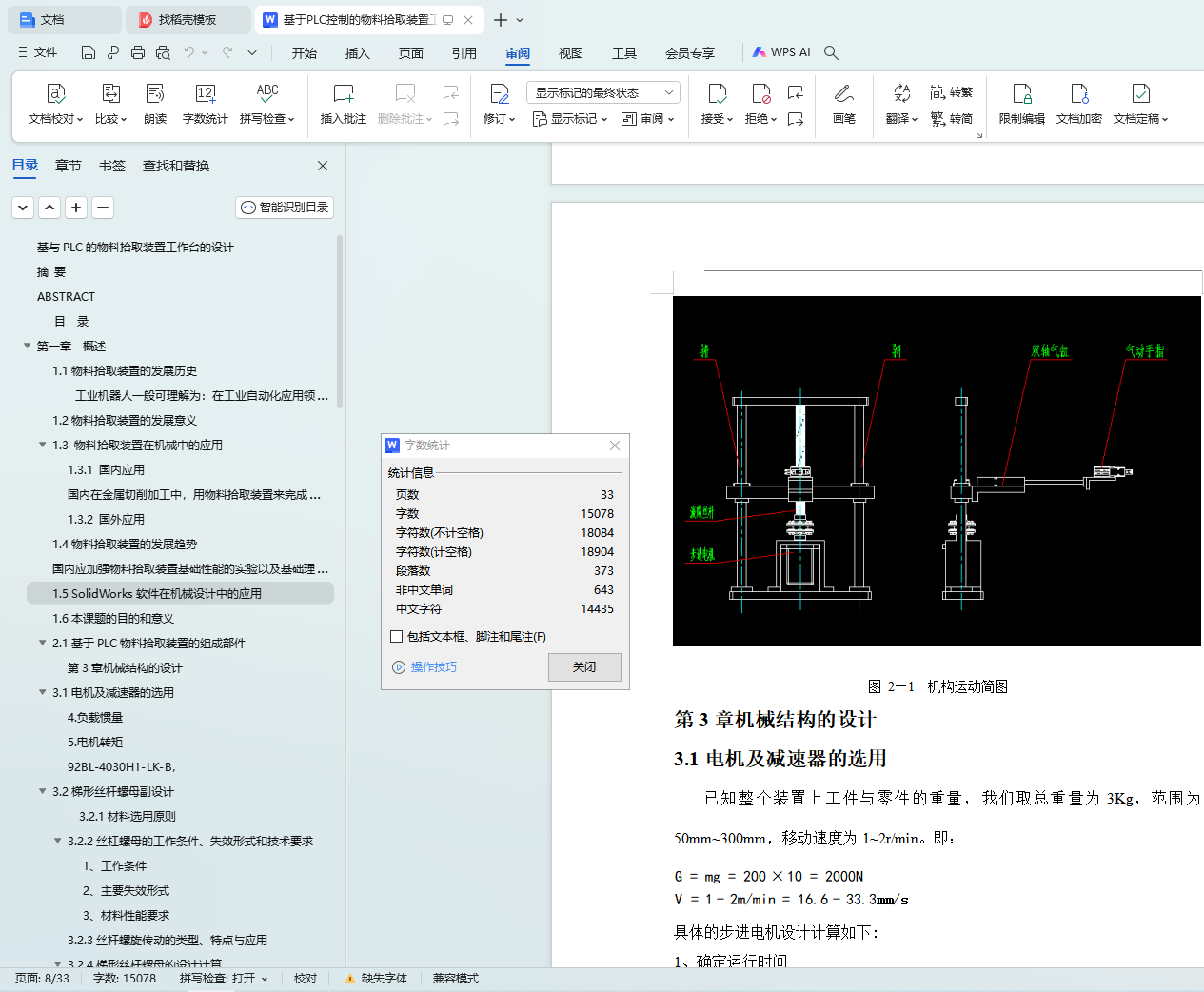Click the 文档加密 encrypt document icon
Viewport: 1204px width, 992px height.
click(1079, 93)
